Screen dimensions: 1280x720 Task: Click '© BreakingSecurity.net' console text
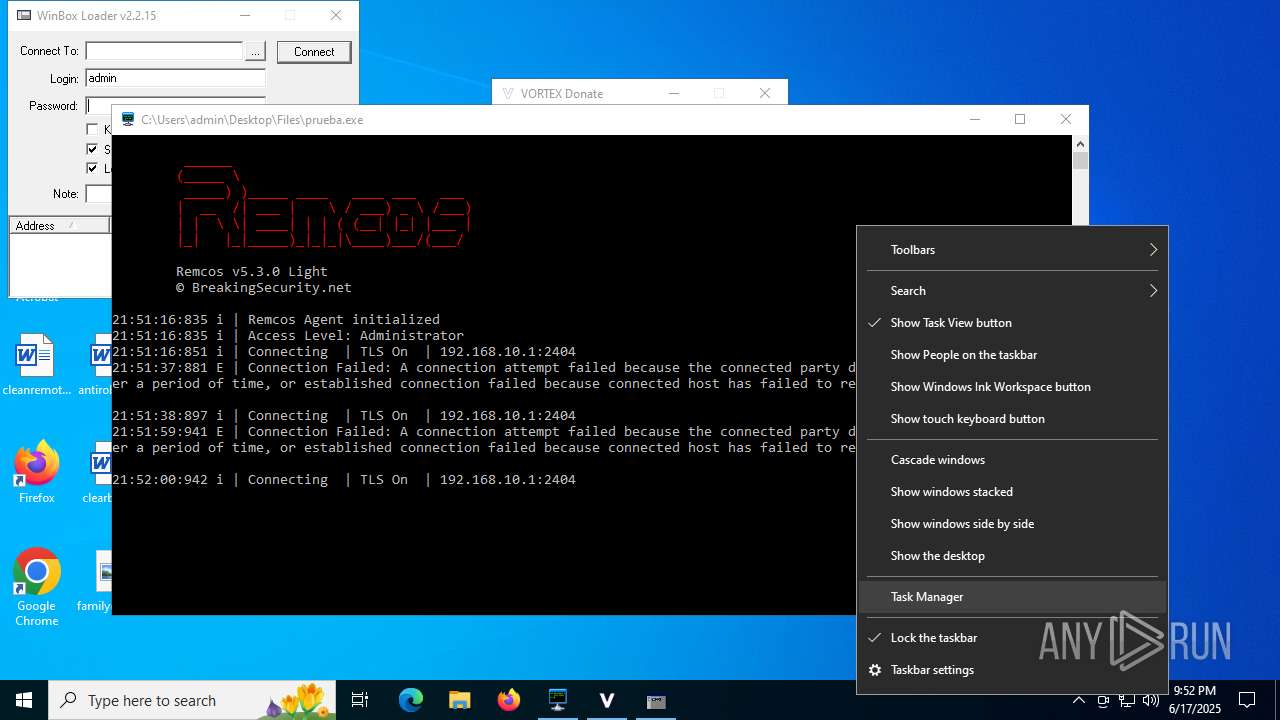click(x=264, y=288)
